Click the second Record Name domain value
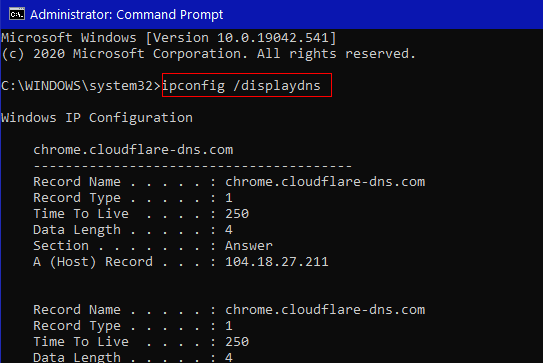This screenshot has height=363, width=543. (325, 309)
